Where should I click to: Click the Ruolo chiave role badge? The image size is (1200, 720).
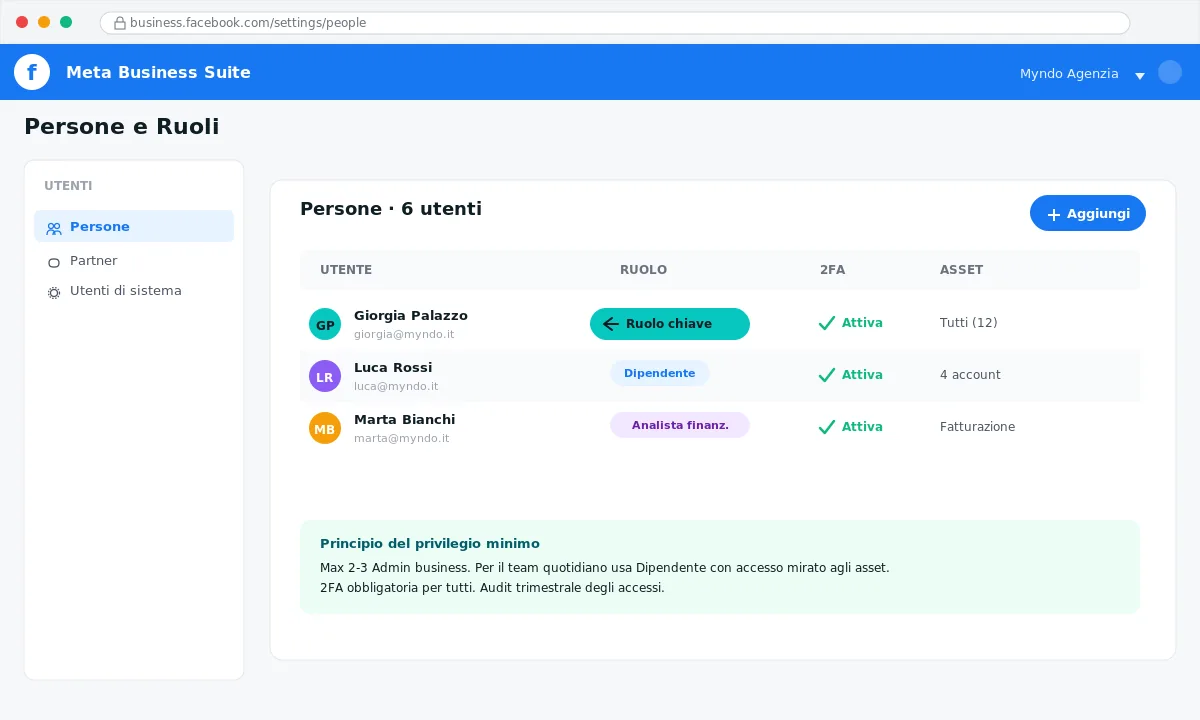pyautogui.click(x=670, y=324)
